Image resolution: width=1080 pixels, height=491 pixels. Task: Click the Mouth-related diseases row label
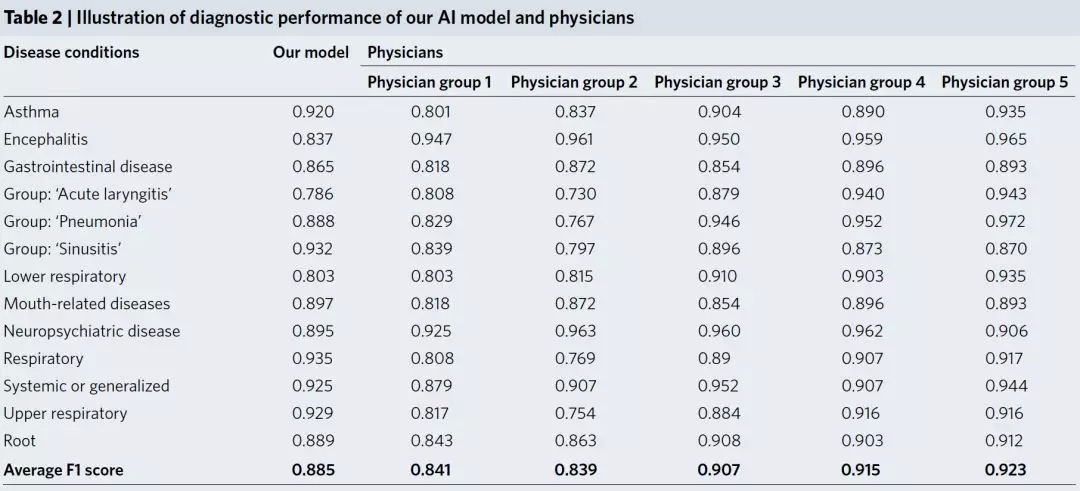[87, 304]
